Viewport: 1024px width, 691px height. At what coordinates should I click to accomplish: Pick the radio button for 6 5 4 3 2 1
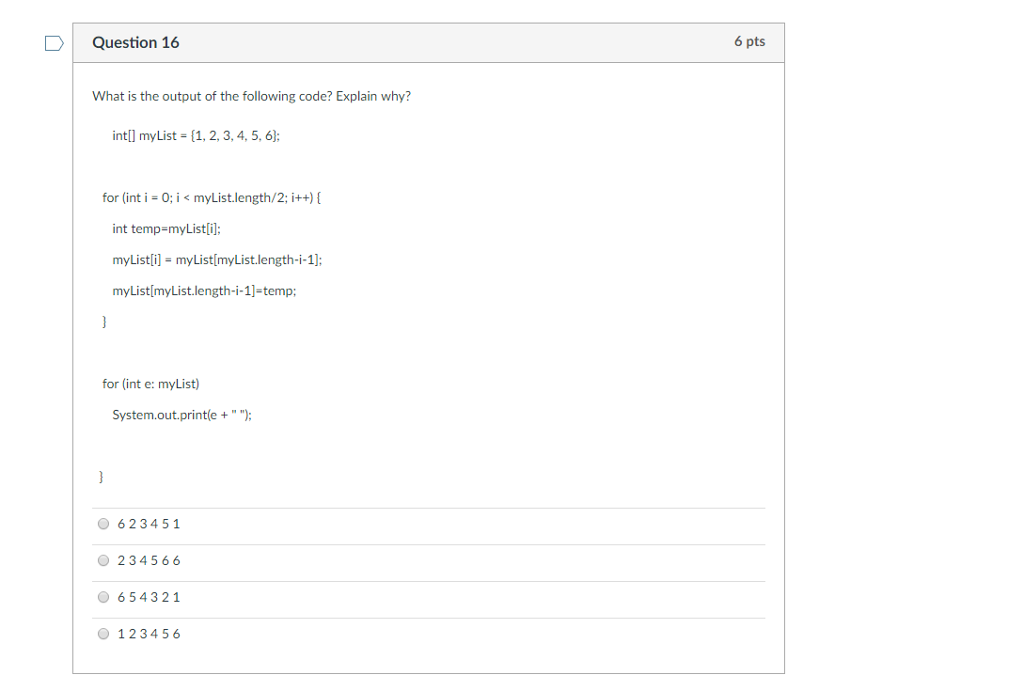pos(103,597)
